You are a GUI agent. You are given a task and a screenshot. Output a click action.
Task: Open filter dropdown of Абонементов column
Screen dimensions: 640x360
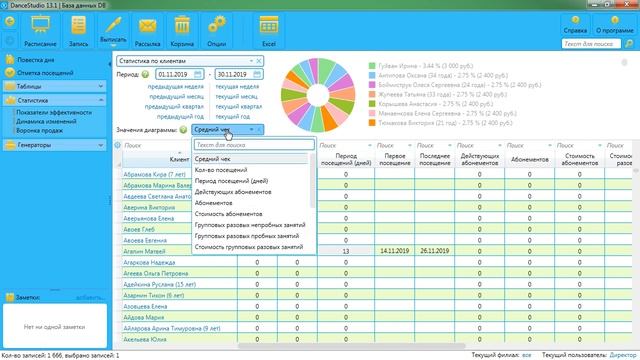point(550,145)
